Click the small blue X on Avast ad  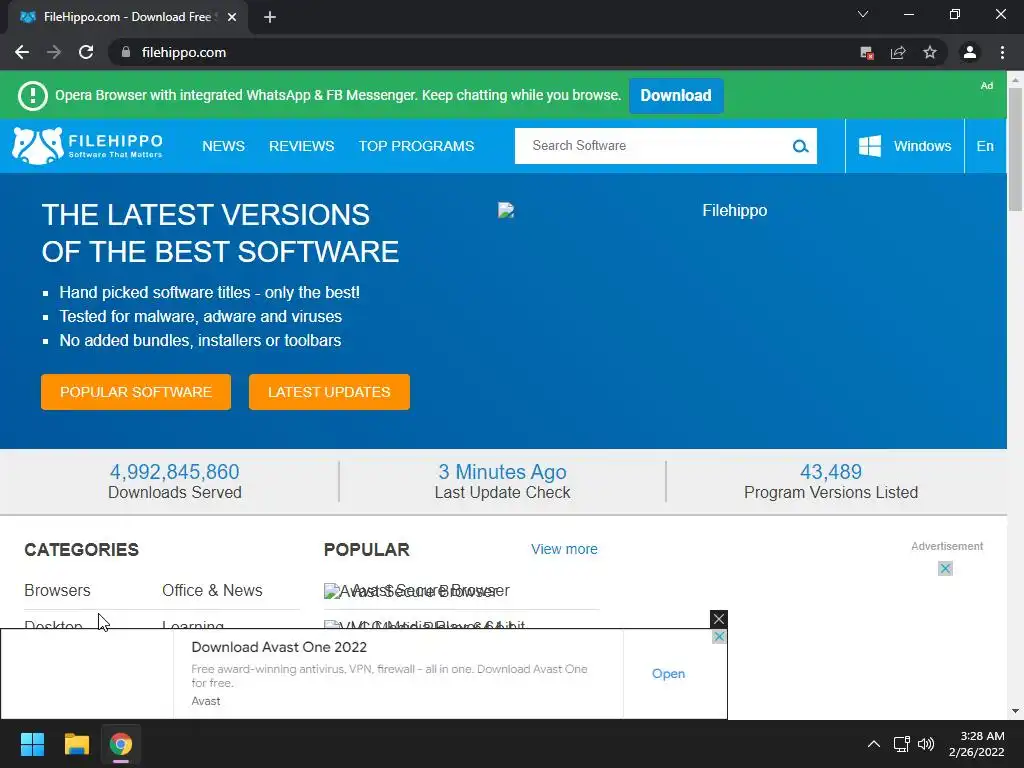[x=719, y=636]
